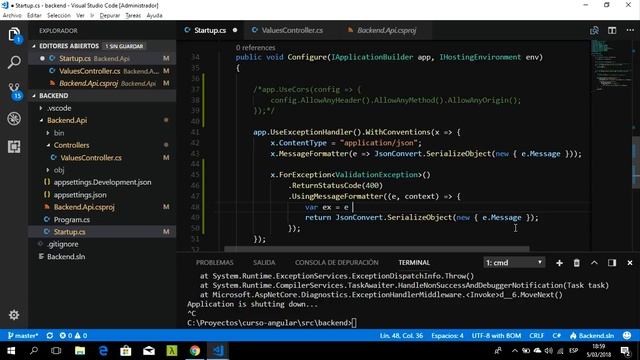
Task: Open the Manage settings gear
Action: (x=14, y=315)
